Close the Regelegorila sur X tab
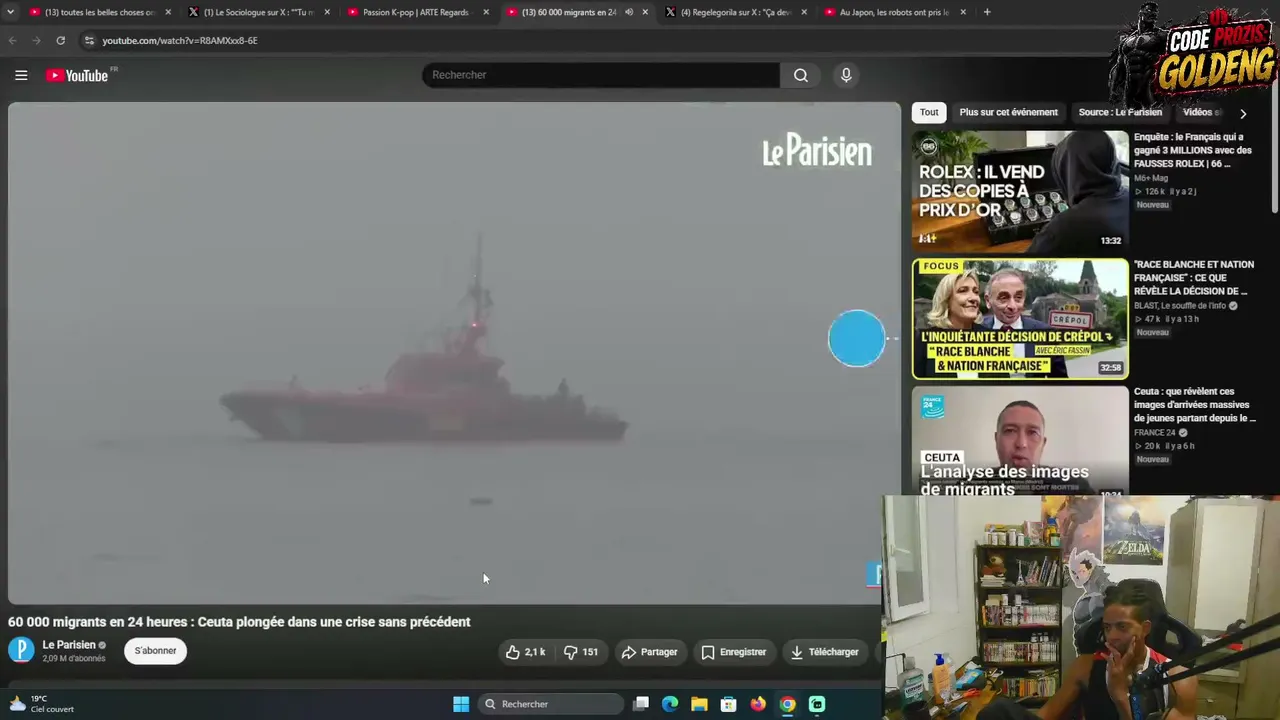The height and width of the screenshot is (720, 1280). point(804,12)
